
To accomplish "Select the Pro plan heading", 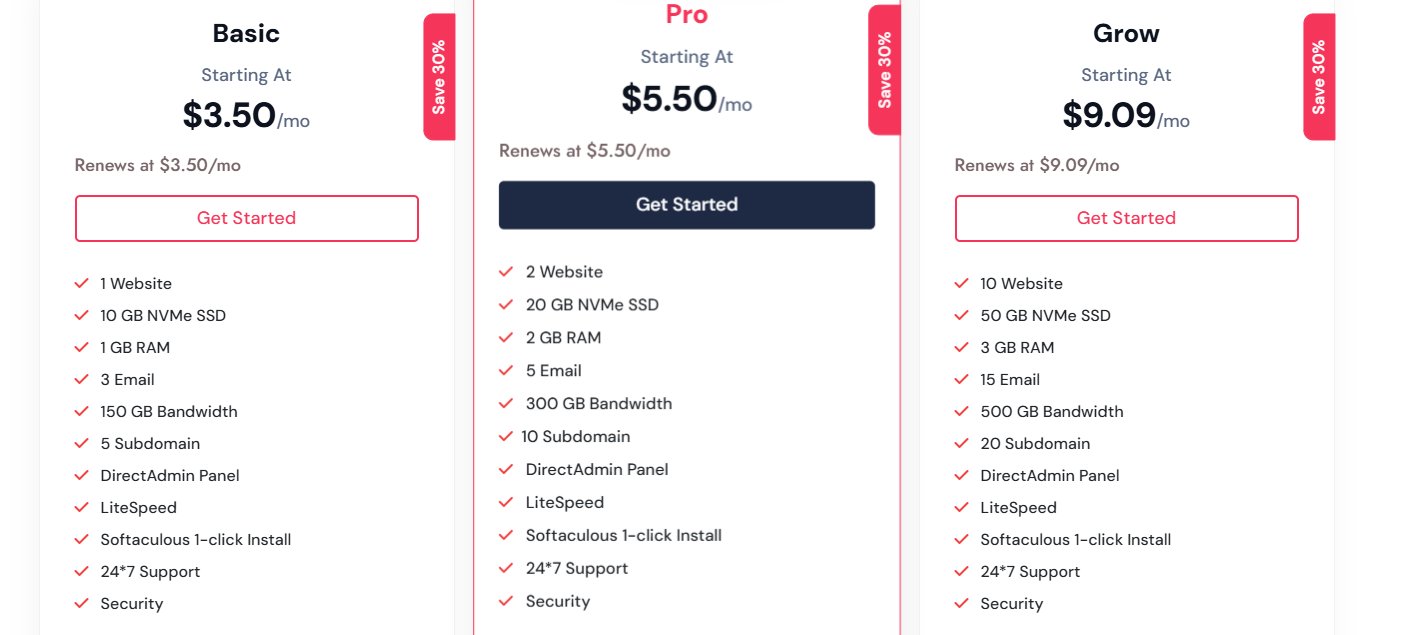I will (687, 14).
